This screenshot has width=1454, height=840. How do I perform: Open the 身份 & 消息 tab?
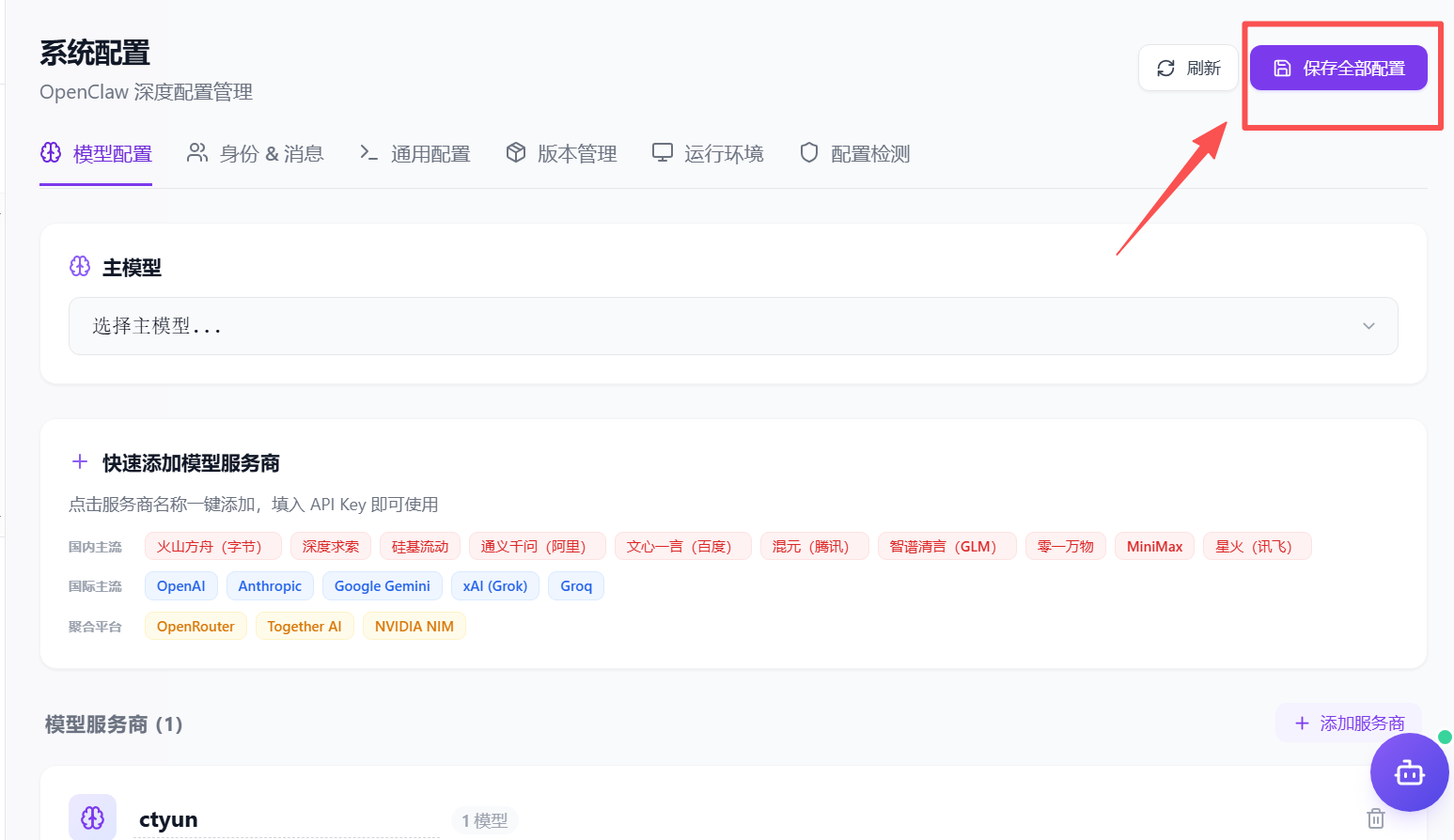tap(256, 153)
